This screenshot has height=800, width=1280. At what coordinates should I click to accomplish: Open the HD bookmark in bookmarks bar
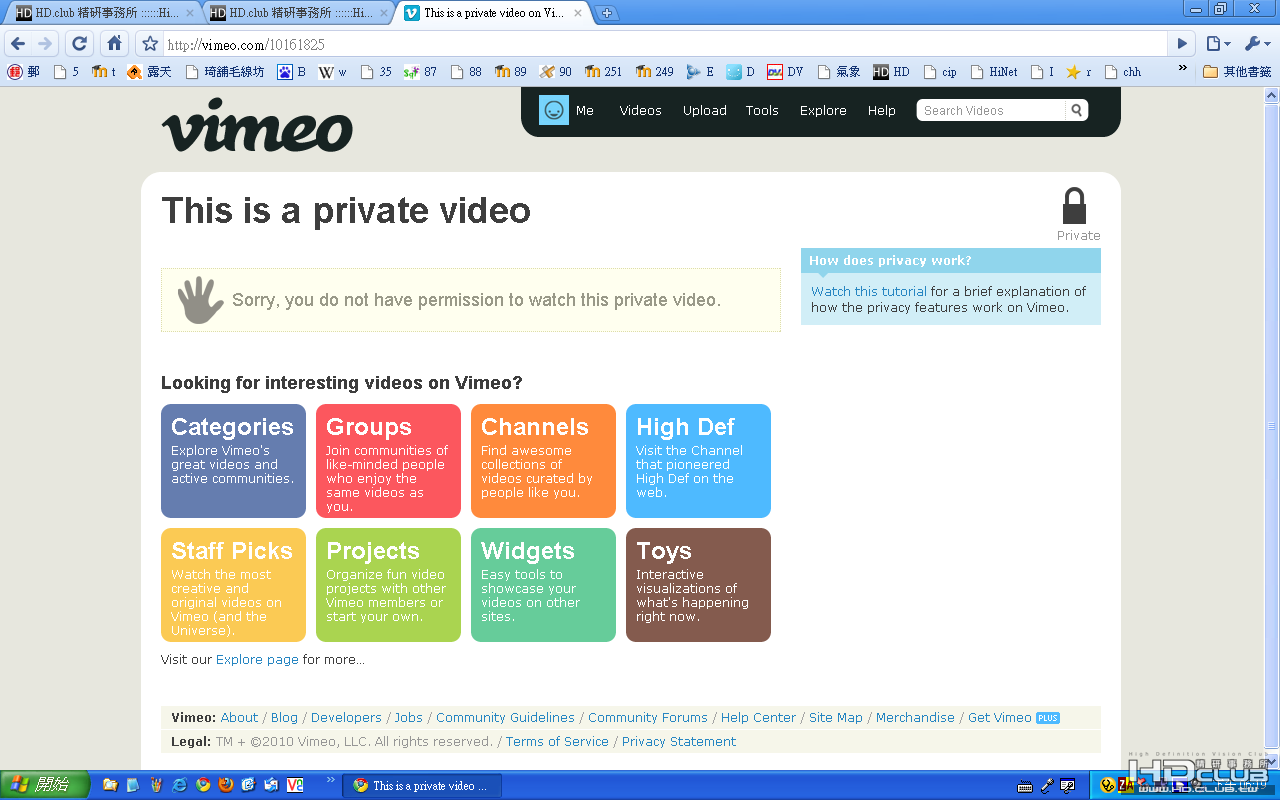[891, 72]
